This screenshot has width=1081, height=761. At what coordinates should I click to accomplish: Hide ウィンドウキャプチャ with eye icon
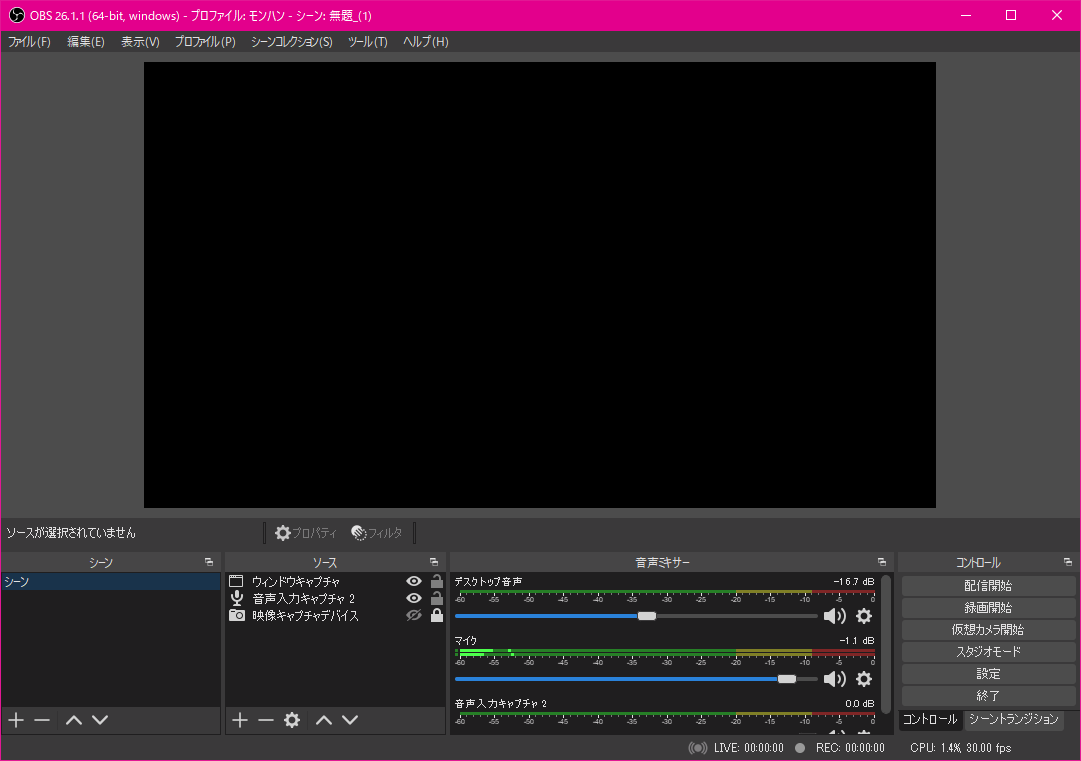point(414,581)
